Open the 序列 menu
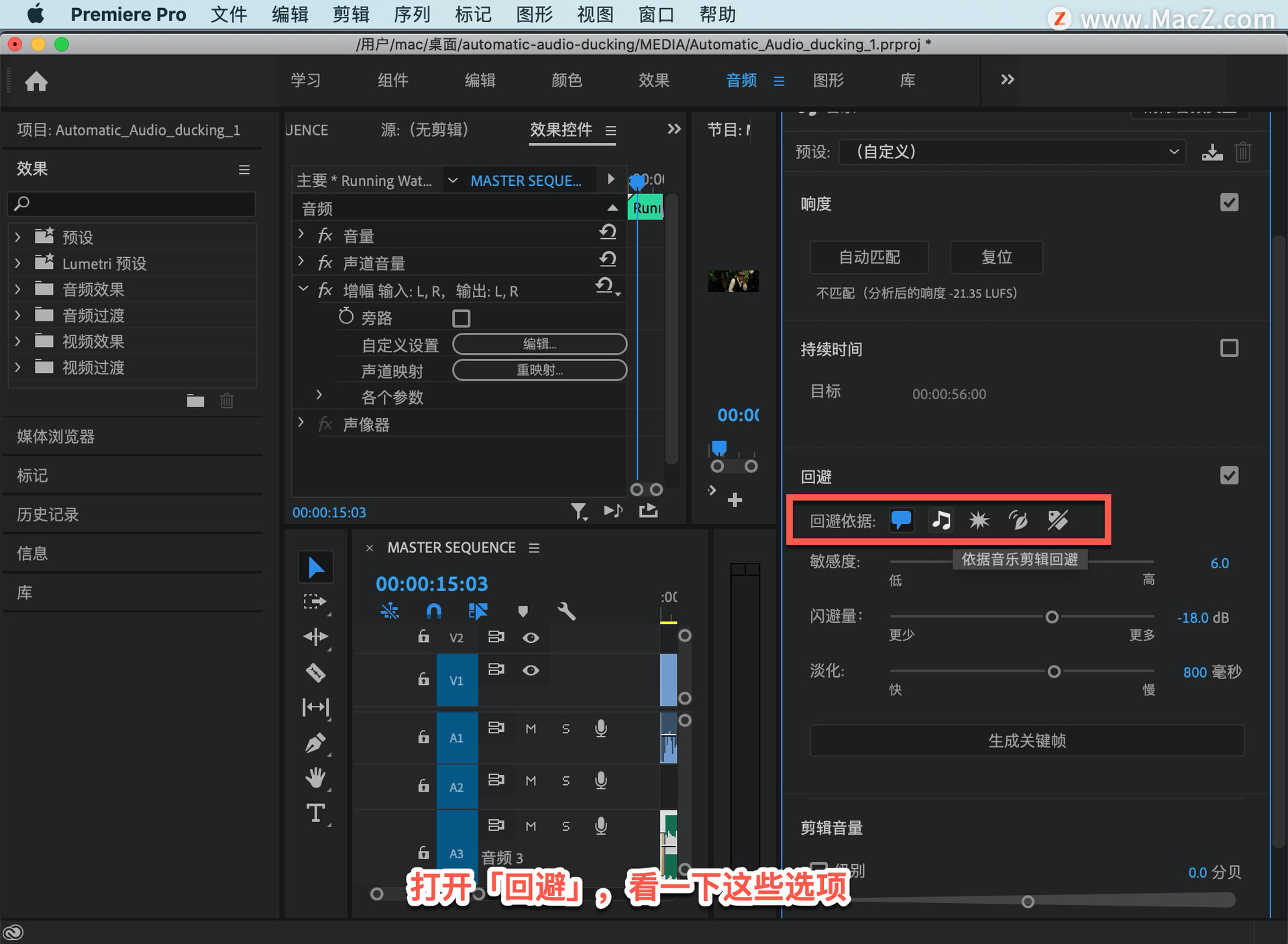Image resolution: width=1288 pixels, height=944 pixels. tap(412, 15)
